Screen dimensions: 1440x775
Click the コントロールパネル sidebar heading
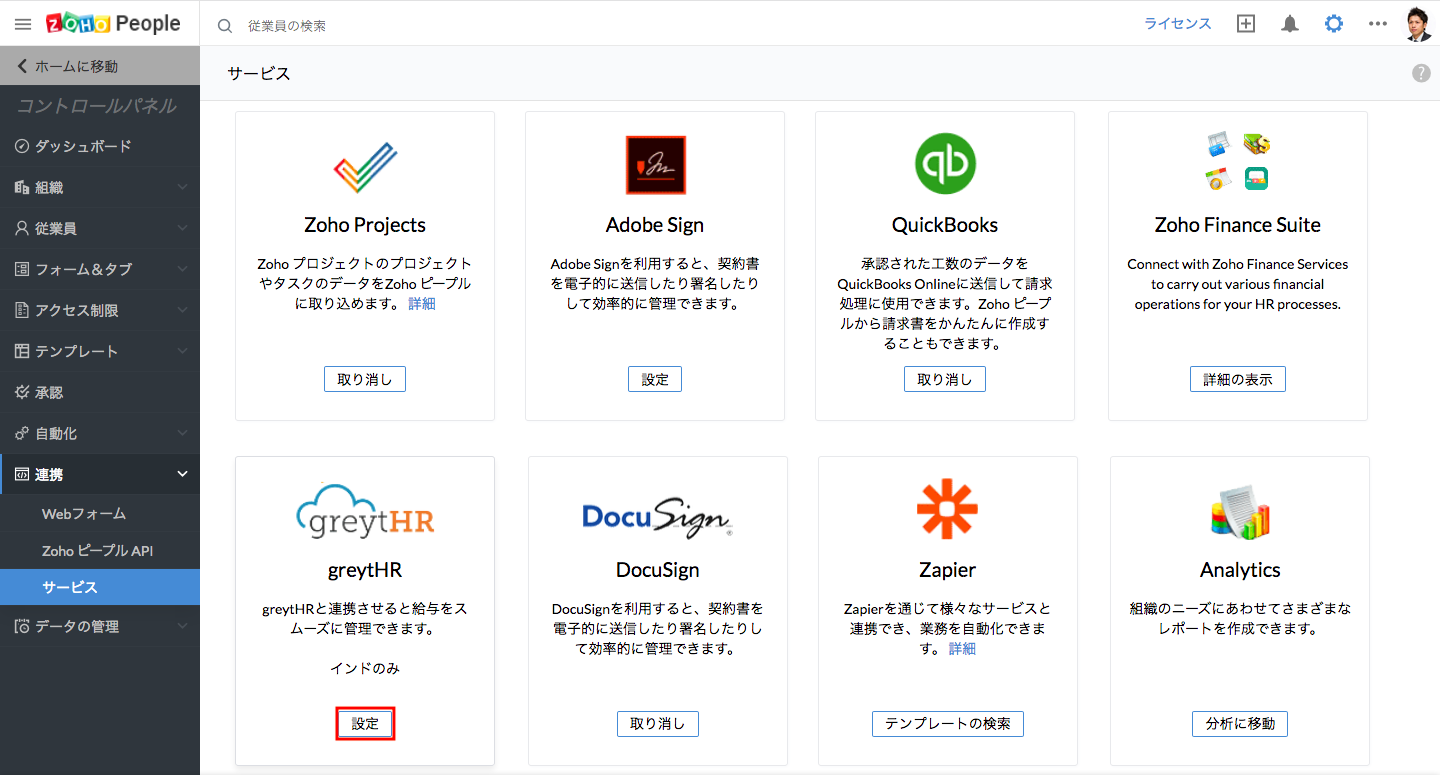(97, 106)
